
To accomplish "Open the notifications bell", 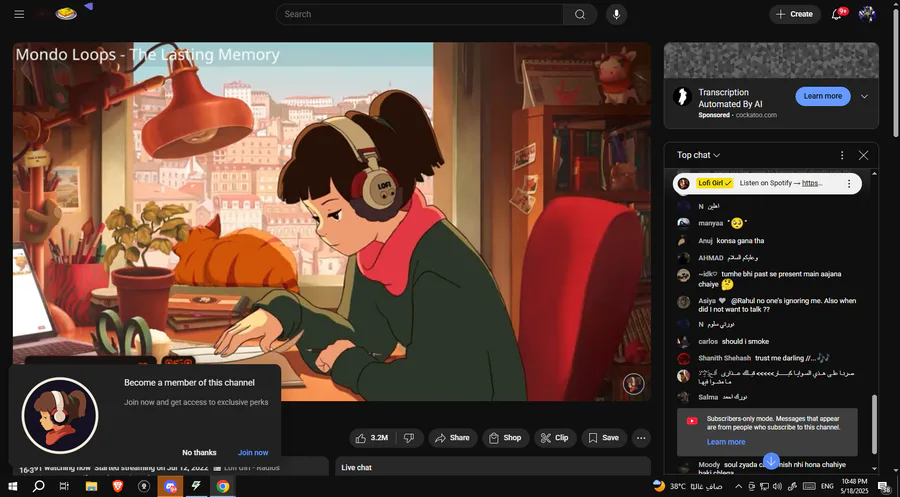I will (837, 14).
